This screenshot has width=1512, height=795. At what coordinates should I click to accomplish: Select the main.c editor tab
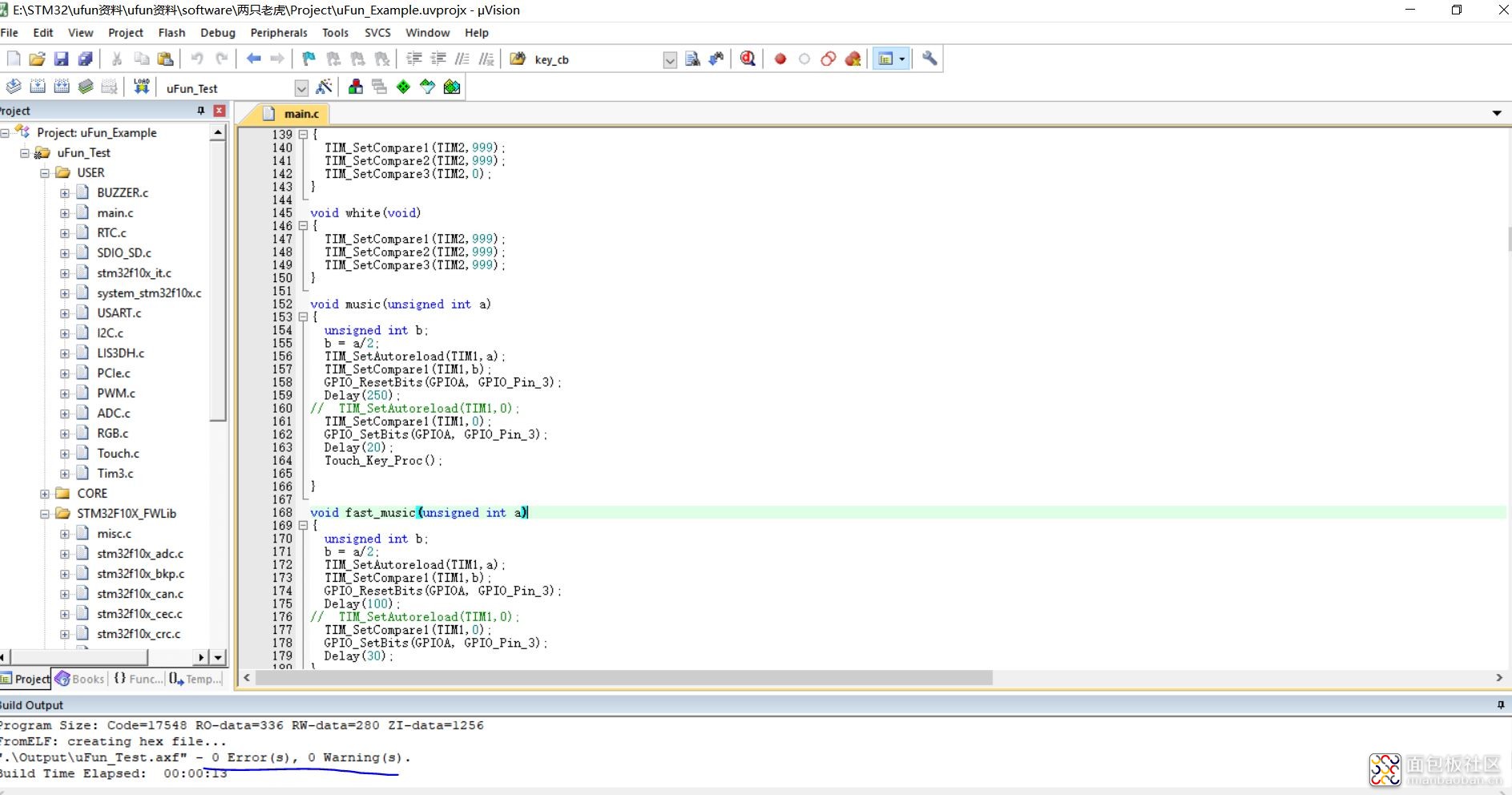pyautogui.click(x=291, y=114)
